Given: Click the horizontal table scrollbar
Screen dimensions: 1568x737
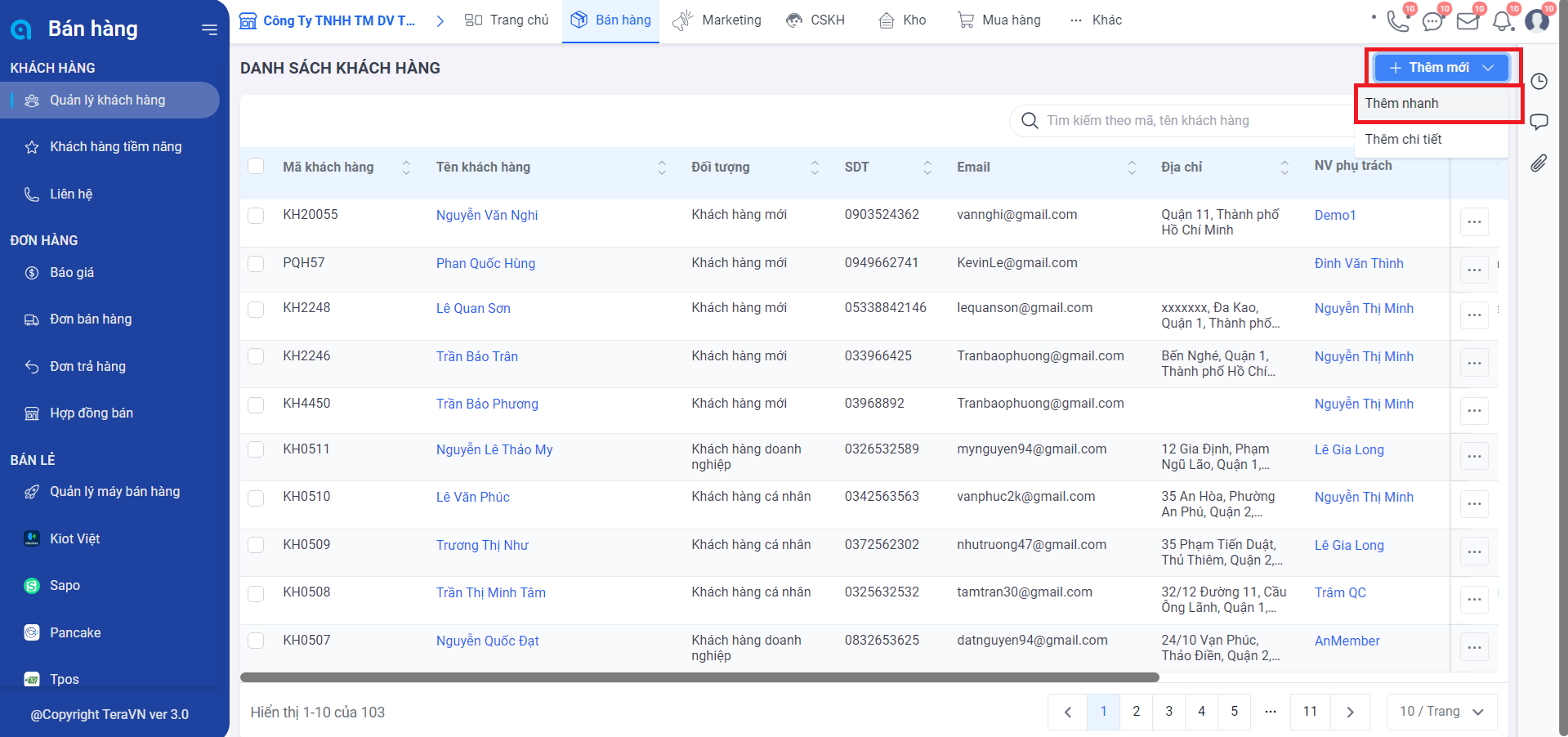Looking at the screenshot, I should click(699, 677).
